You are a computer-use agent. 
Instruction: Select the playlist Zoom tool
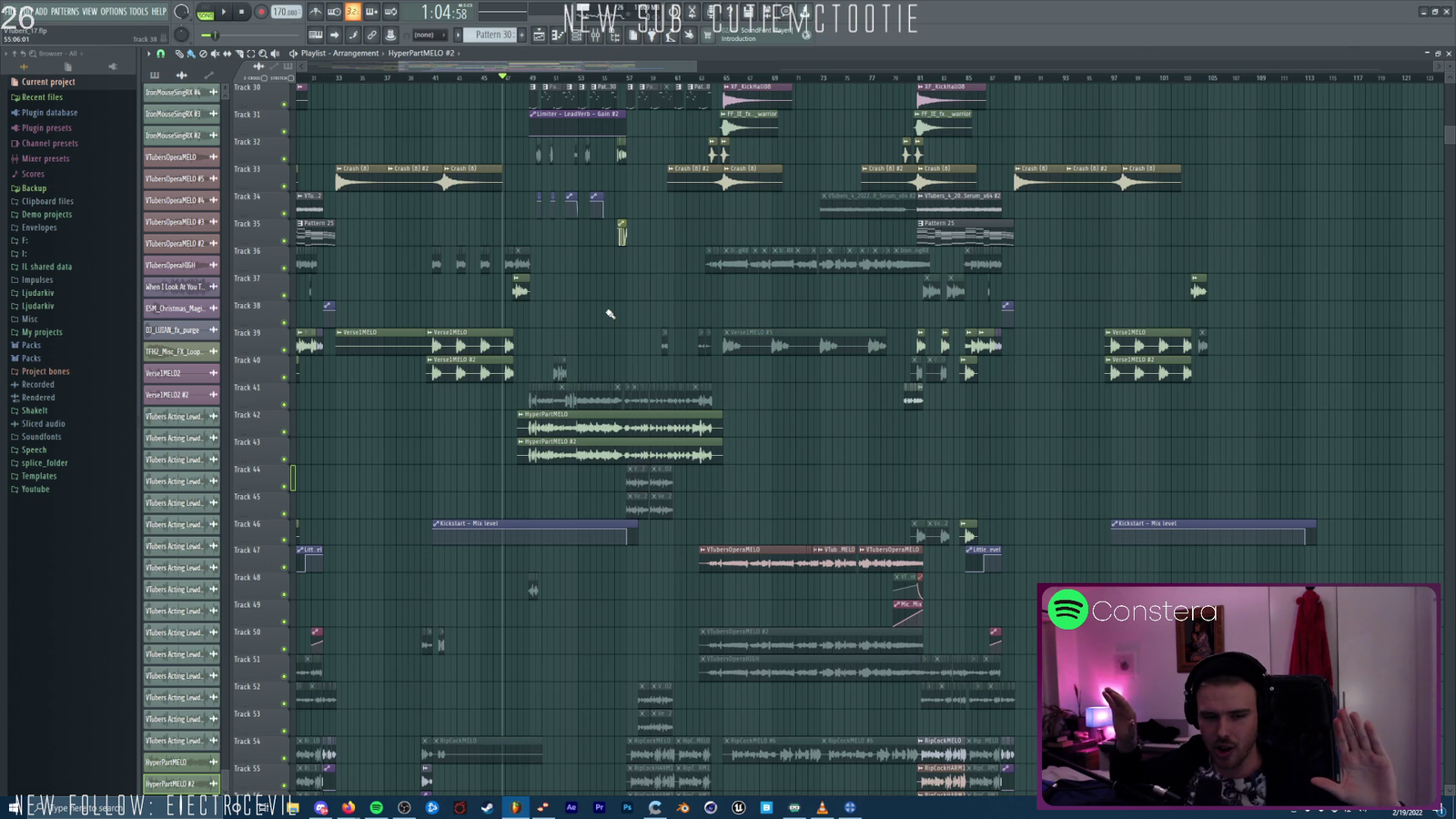262,54
